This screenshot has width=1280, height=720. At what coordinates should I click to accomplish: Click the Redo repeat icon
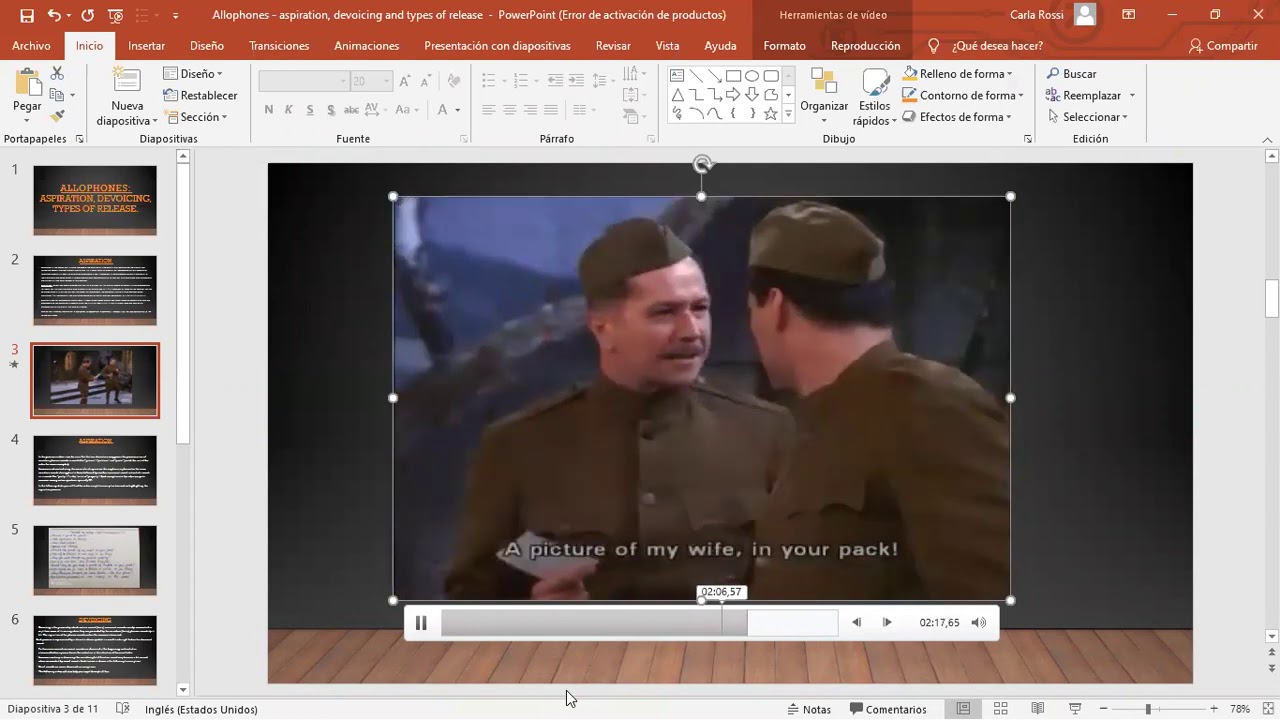coord(88,15)
